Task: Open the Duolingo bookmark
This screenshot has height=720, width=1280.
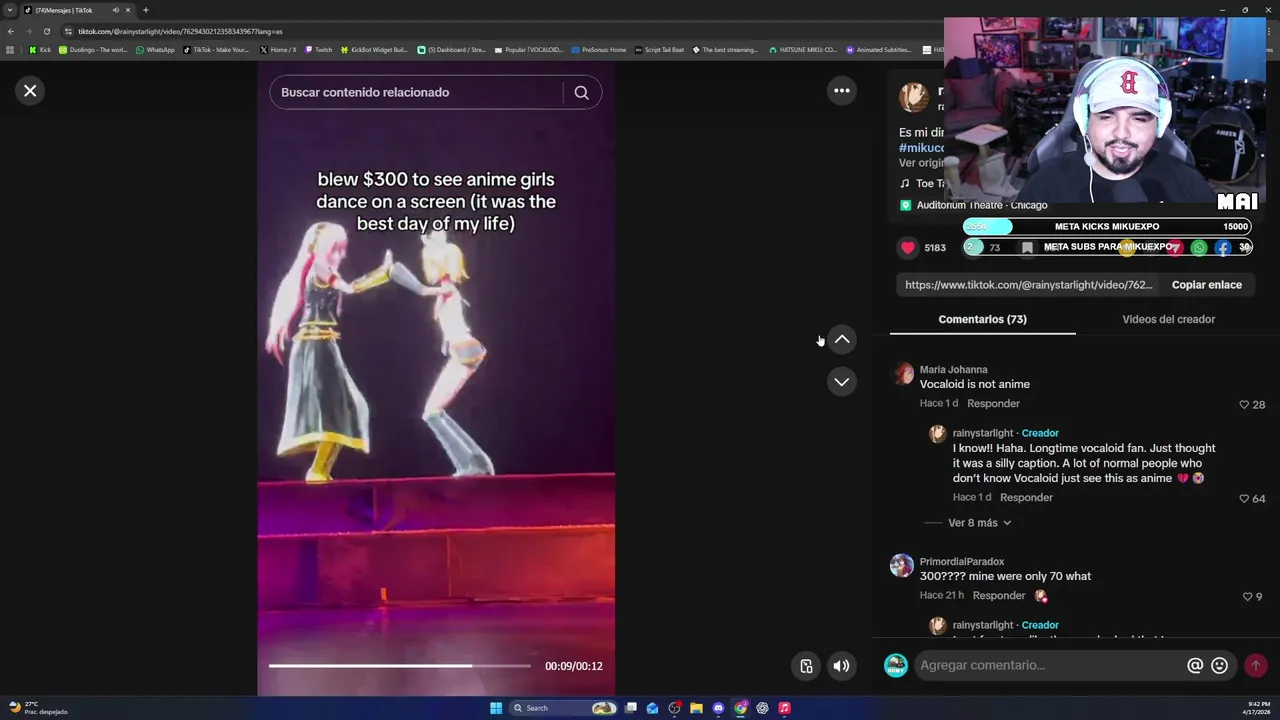Action: point(93,50)
